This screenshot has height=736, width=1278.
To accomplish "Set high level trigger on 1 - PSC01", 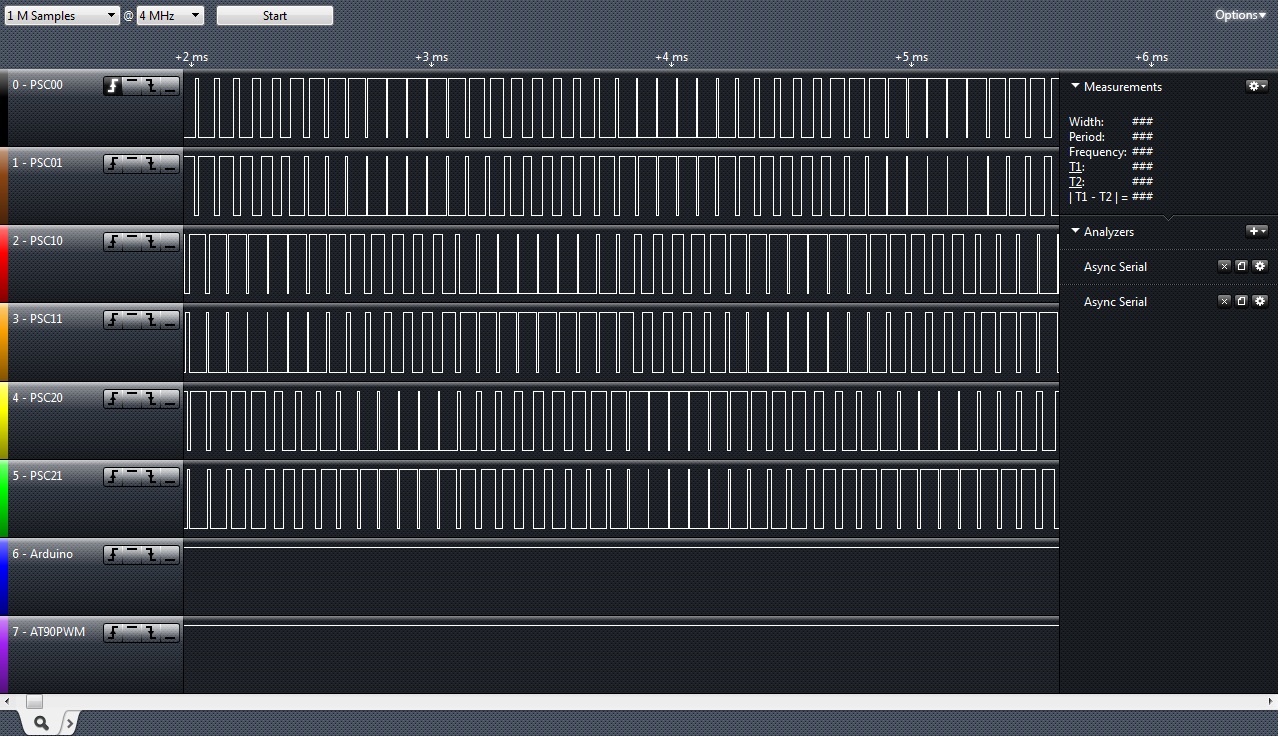I will (132, 164).
